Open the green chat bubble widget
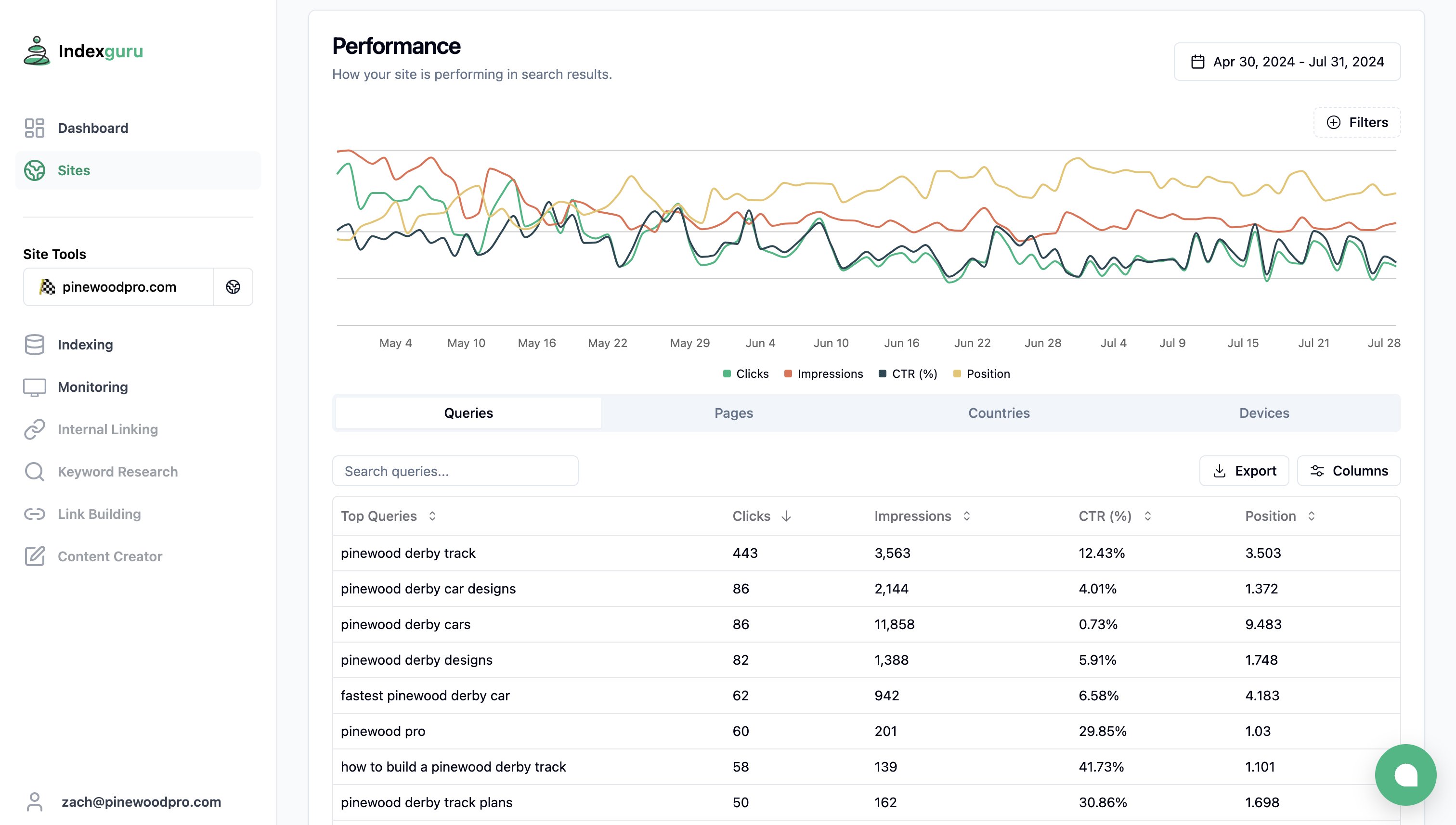The width and height of the screenshot is (1456, 825). pos(1405,774)
